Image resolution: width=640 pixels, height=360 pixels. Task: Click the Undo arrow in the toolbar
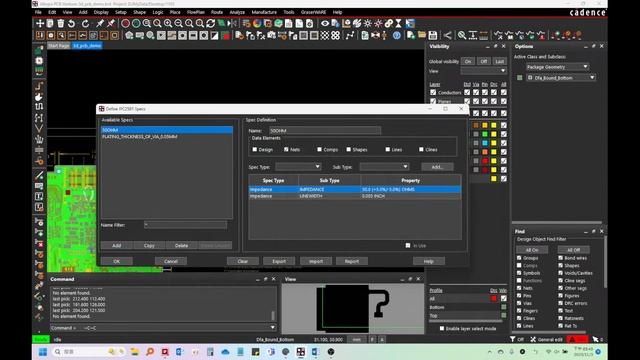click(72, 24)
